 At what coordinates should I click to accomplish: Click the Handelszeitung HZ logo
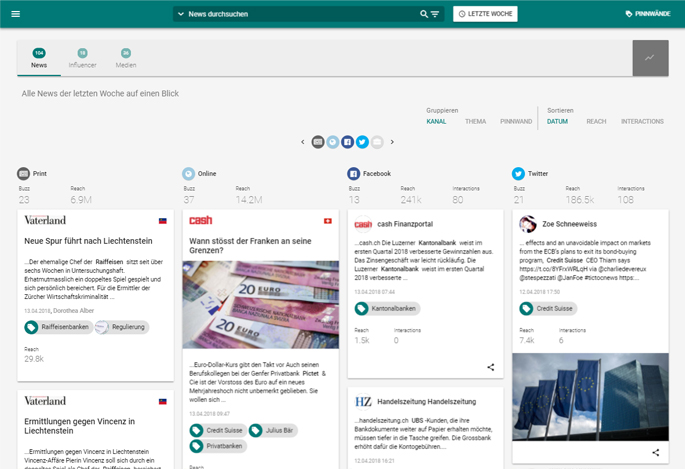pyautogui.click(x=363, y=402)
